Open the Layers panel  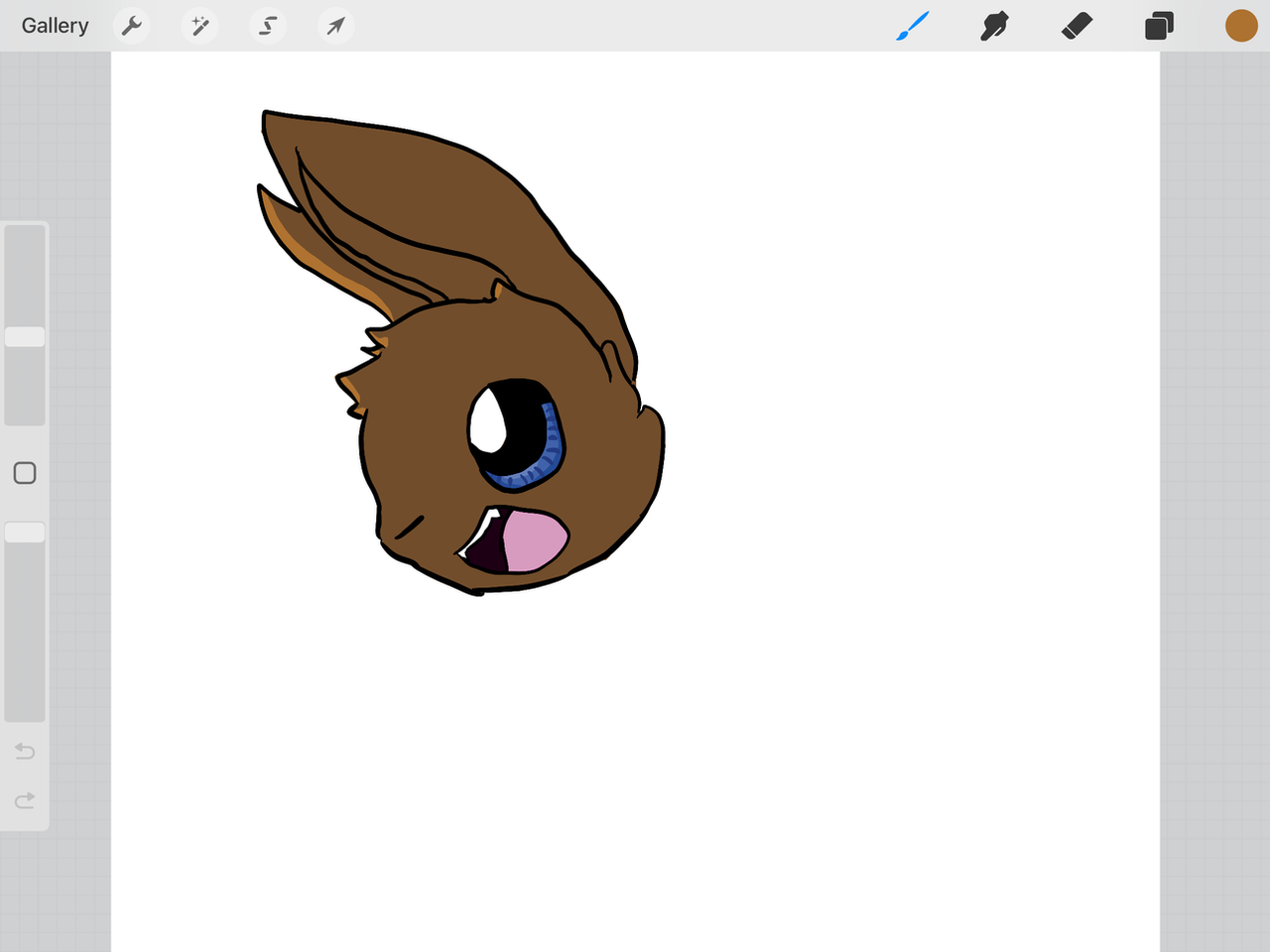[1159, 26]
